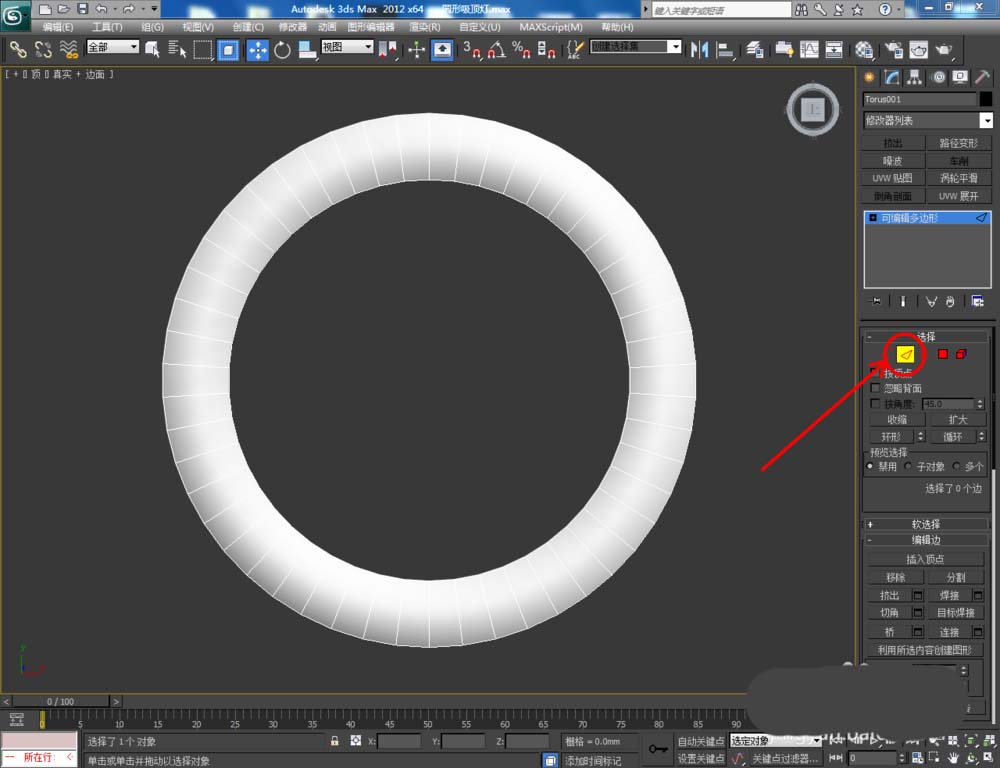This screenshot has height=768, width=1000.
Task: Select the Edge sub-object level icon
Action: click(x=905, y=354)
